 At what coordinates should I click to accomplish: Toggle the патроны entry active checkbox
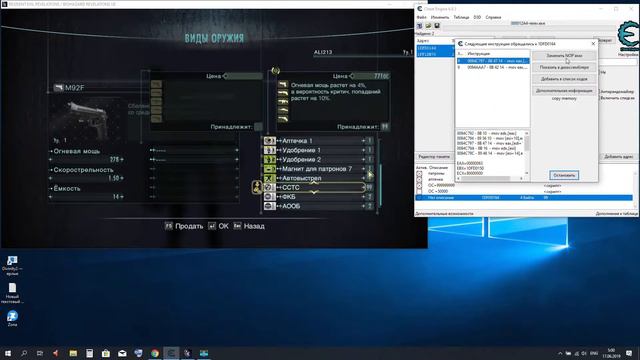[419, 173]
